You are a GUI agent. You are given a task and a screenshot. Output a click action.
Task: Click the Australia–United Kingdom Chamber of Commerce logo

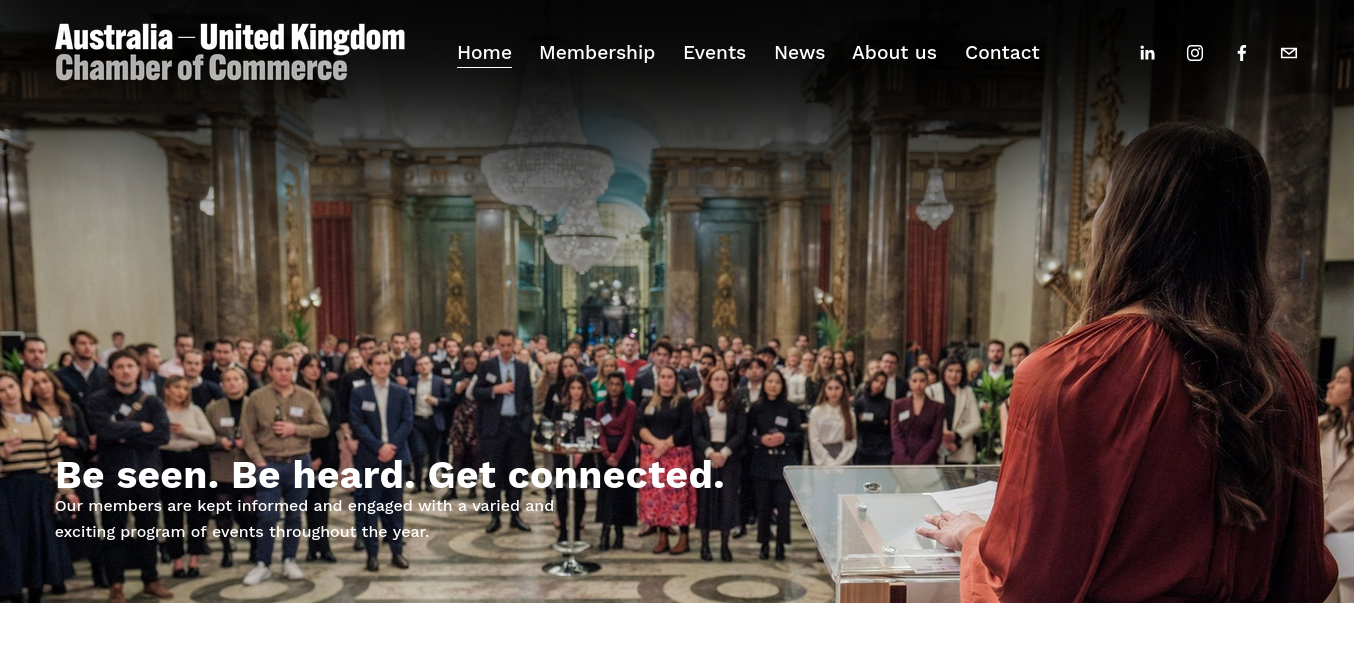coord(230,53)
